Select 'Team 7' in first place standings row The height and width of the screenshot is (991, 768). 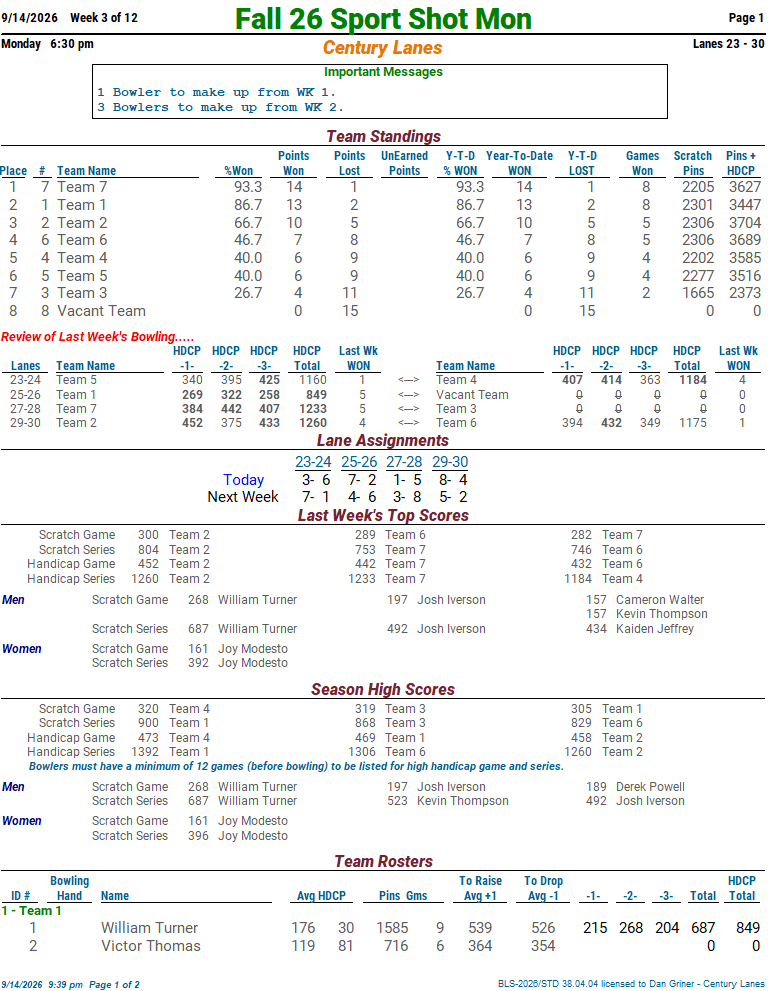82,187
